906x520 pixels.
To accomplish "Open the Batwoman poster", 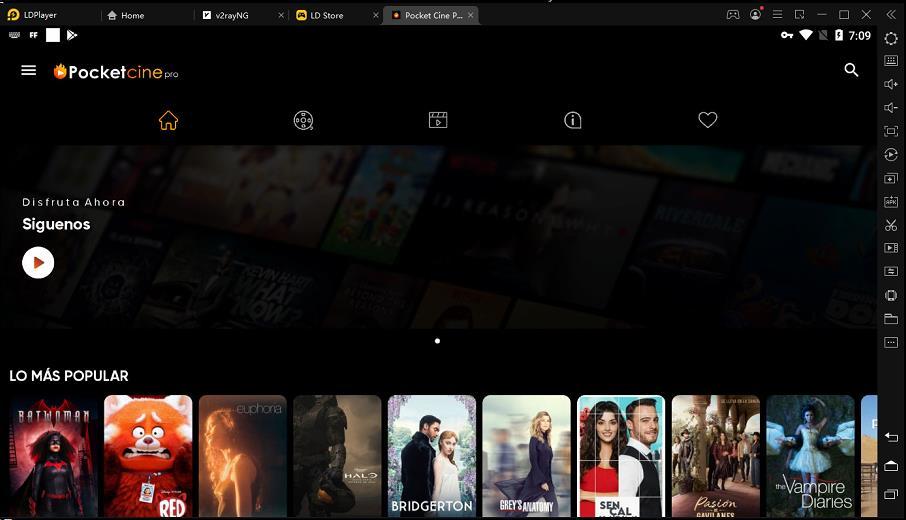I will (x=53, y=456).
